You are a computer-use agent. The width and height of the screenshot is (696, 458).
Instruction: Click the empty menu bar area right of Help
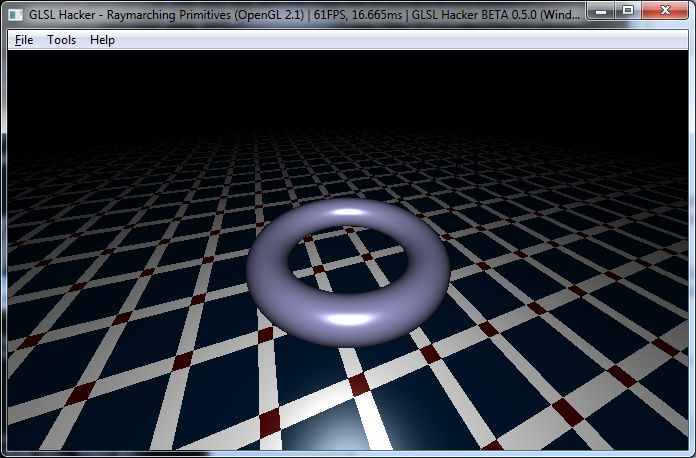pos(400,40)
